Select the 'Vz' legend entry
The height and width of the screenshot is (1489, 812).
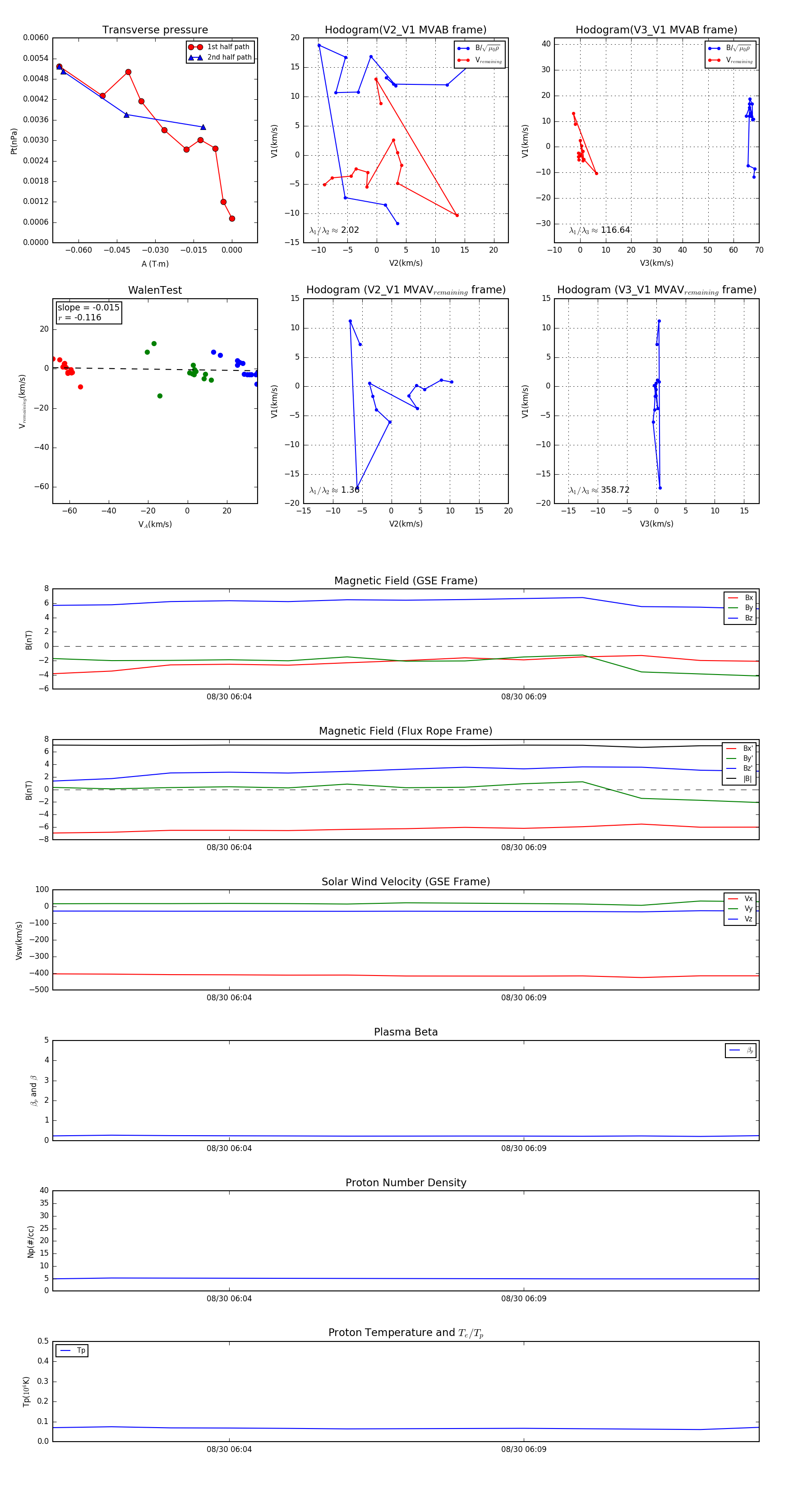[x=740, y=919]
